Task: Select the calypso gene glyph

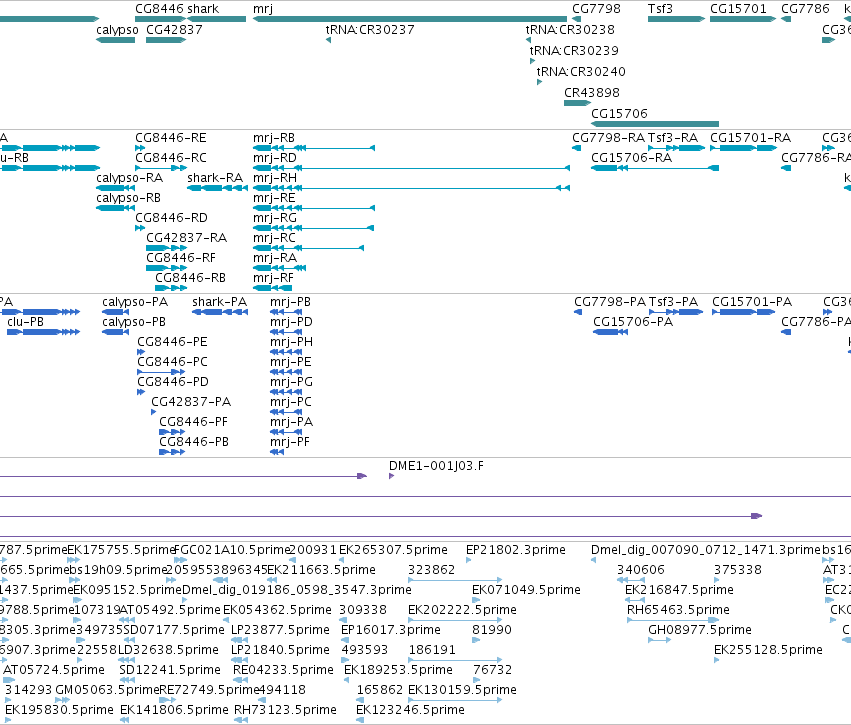Action: click(x=116, y=40)
